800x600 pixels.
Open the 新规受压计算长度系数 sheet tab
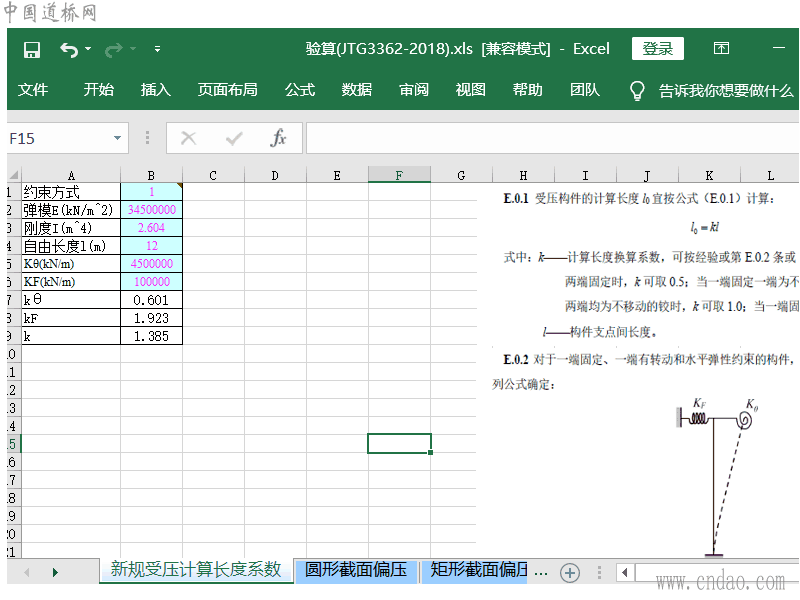pyautogui.click(x=196, y=569)
